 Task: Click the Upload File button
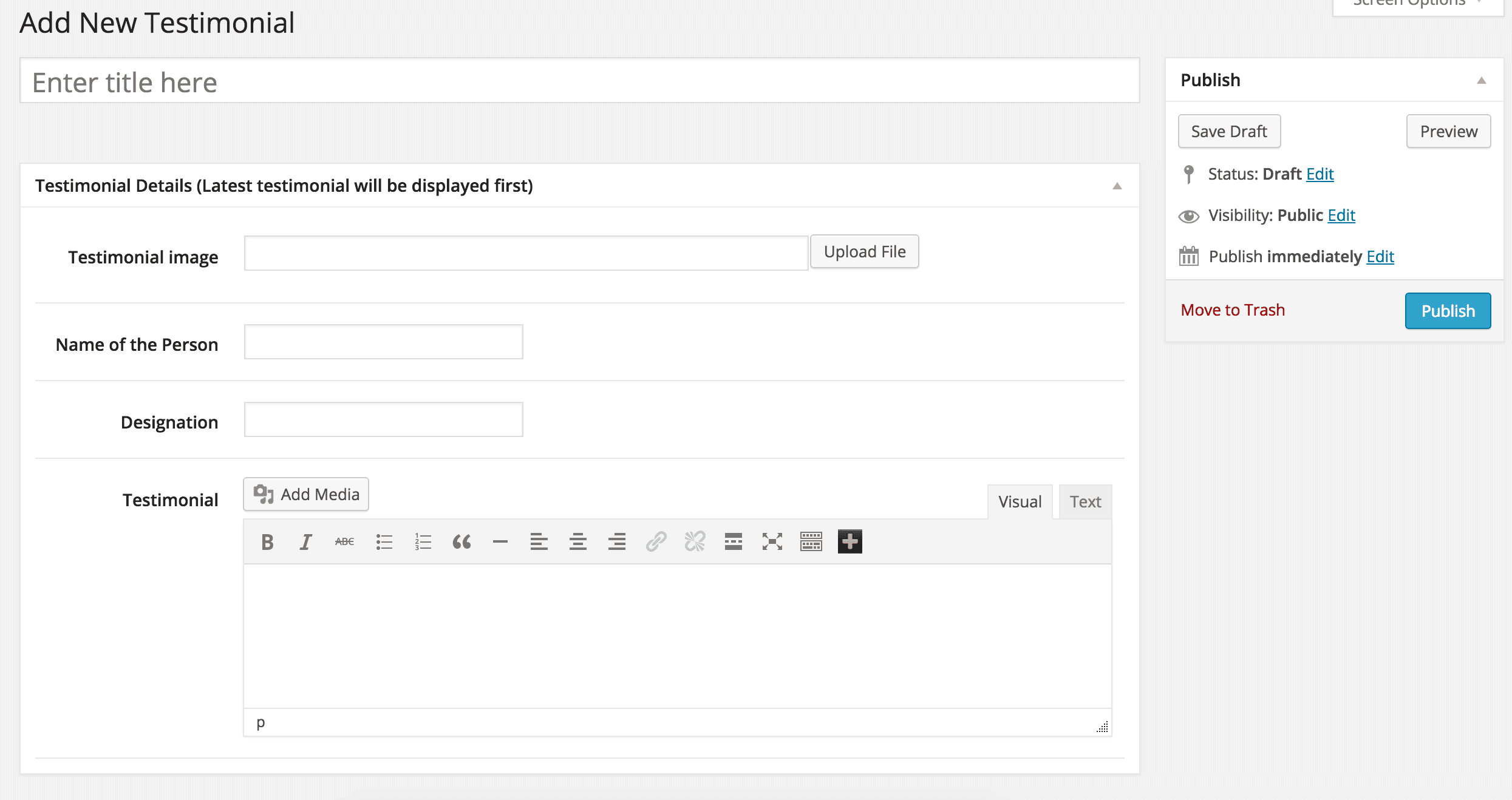[x=864, y=252]
